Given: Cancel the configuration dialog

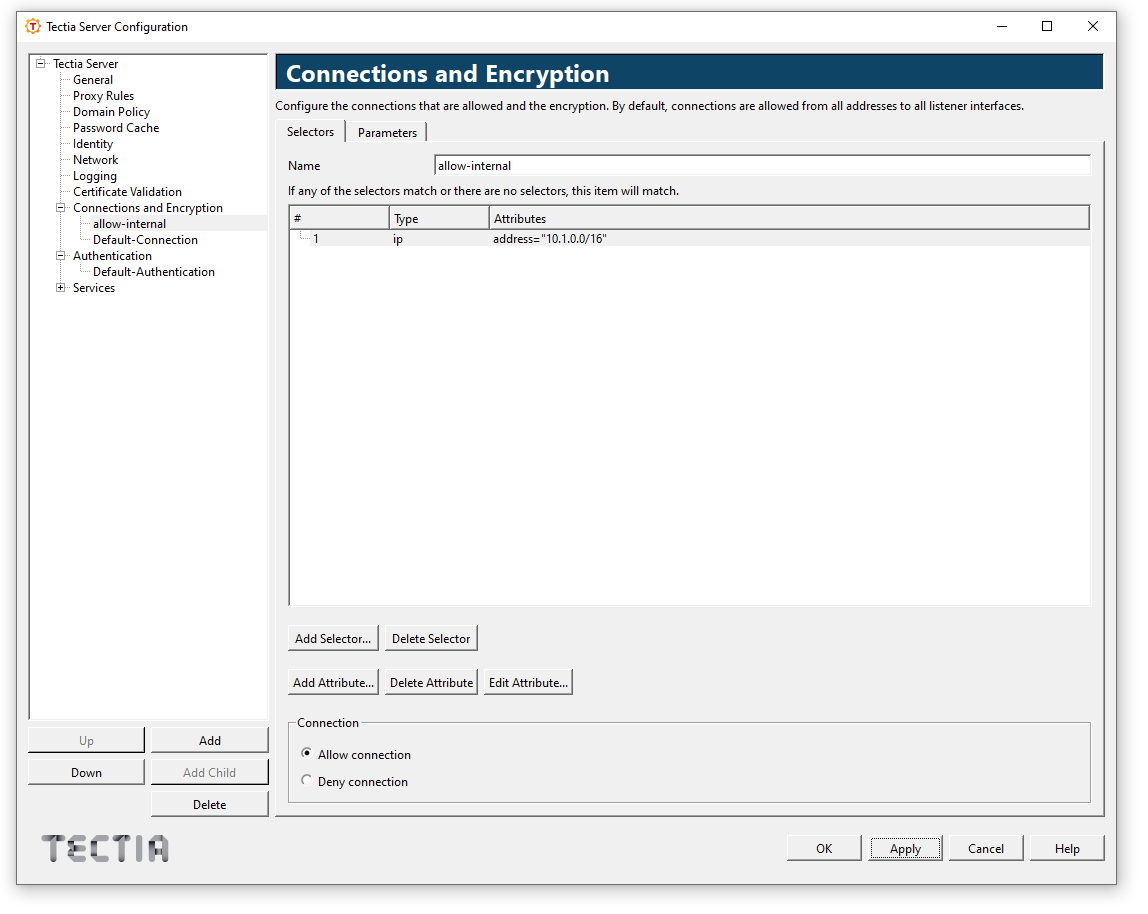Looking at the screenshot, I should tap(986, 849).
